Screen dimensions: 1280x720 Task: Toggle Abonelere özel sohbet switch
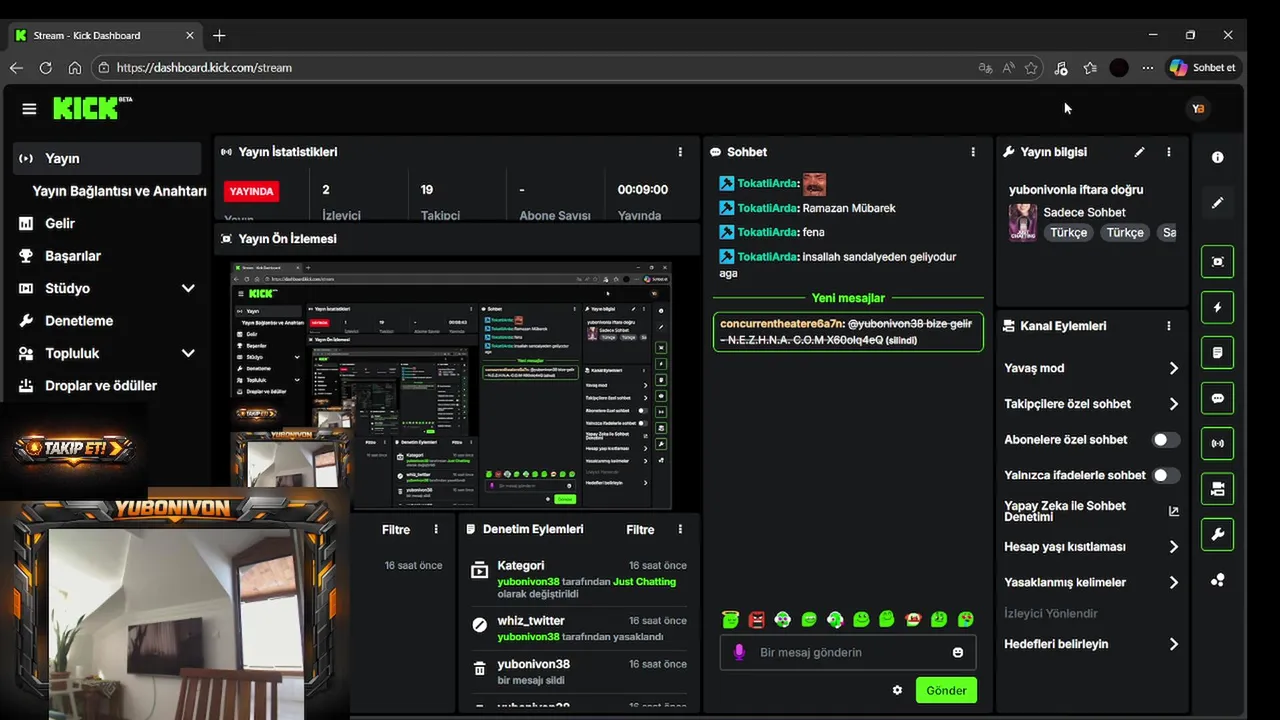click(1166, 440)
